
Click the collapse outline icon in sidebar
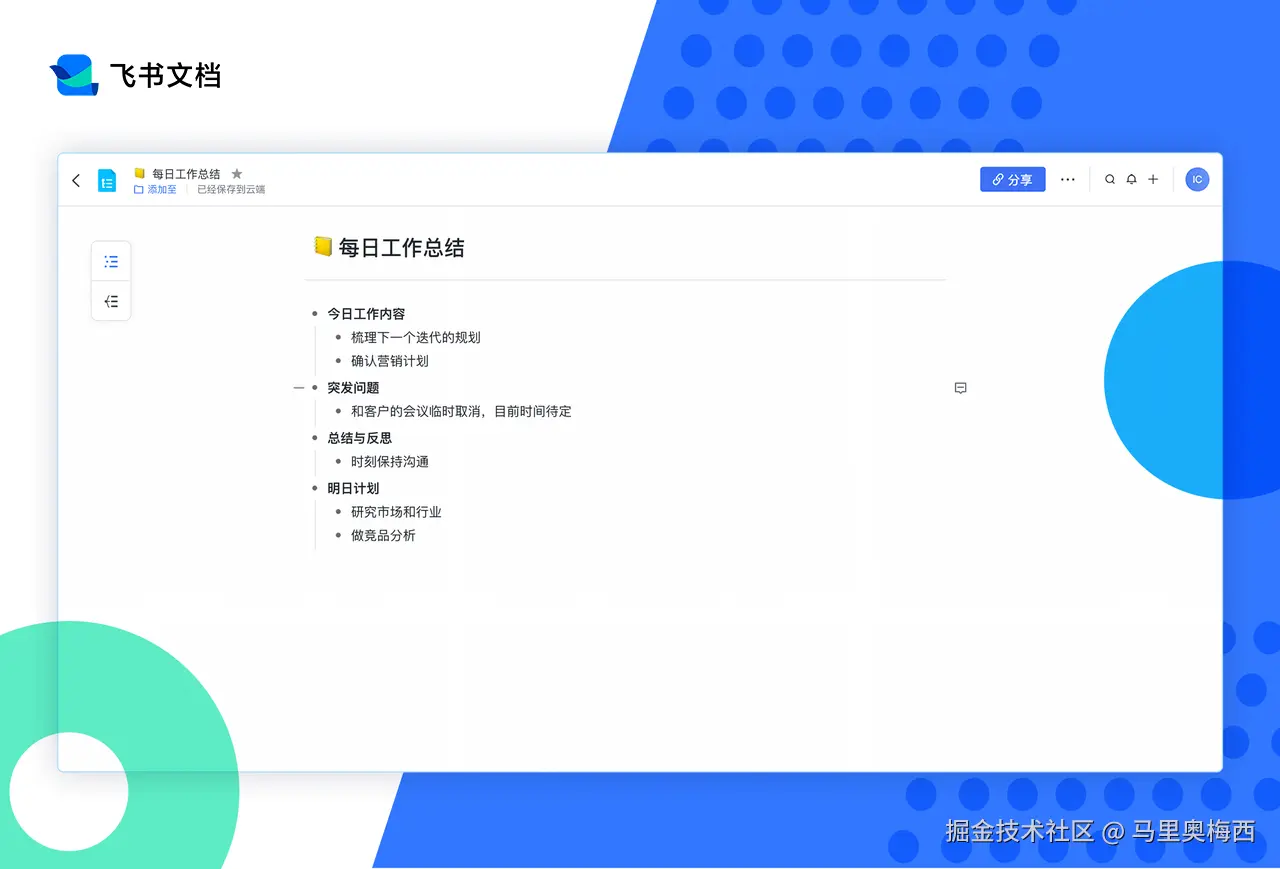pyautogui.click(x=111, y=301)
